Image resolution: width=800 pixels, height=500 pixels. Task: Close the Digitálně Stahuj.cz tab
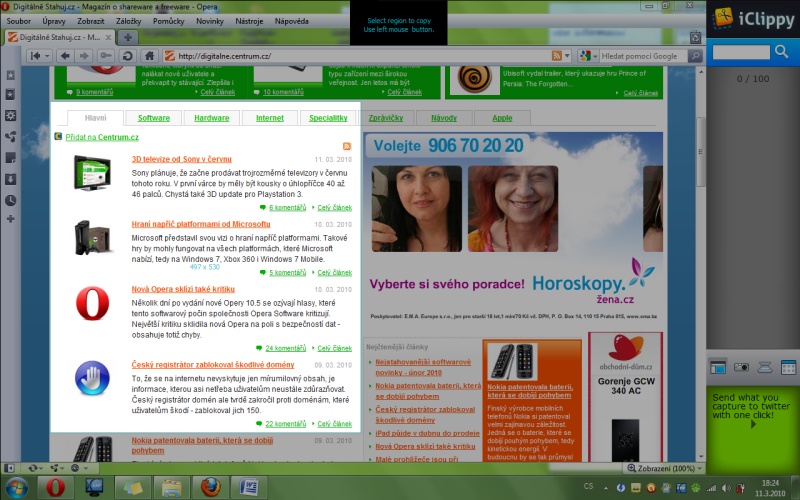click(108, 37)
